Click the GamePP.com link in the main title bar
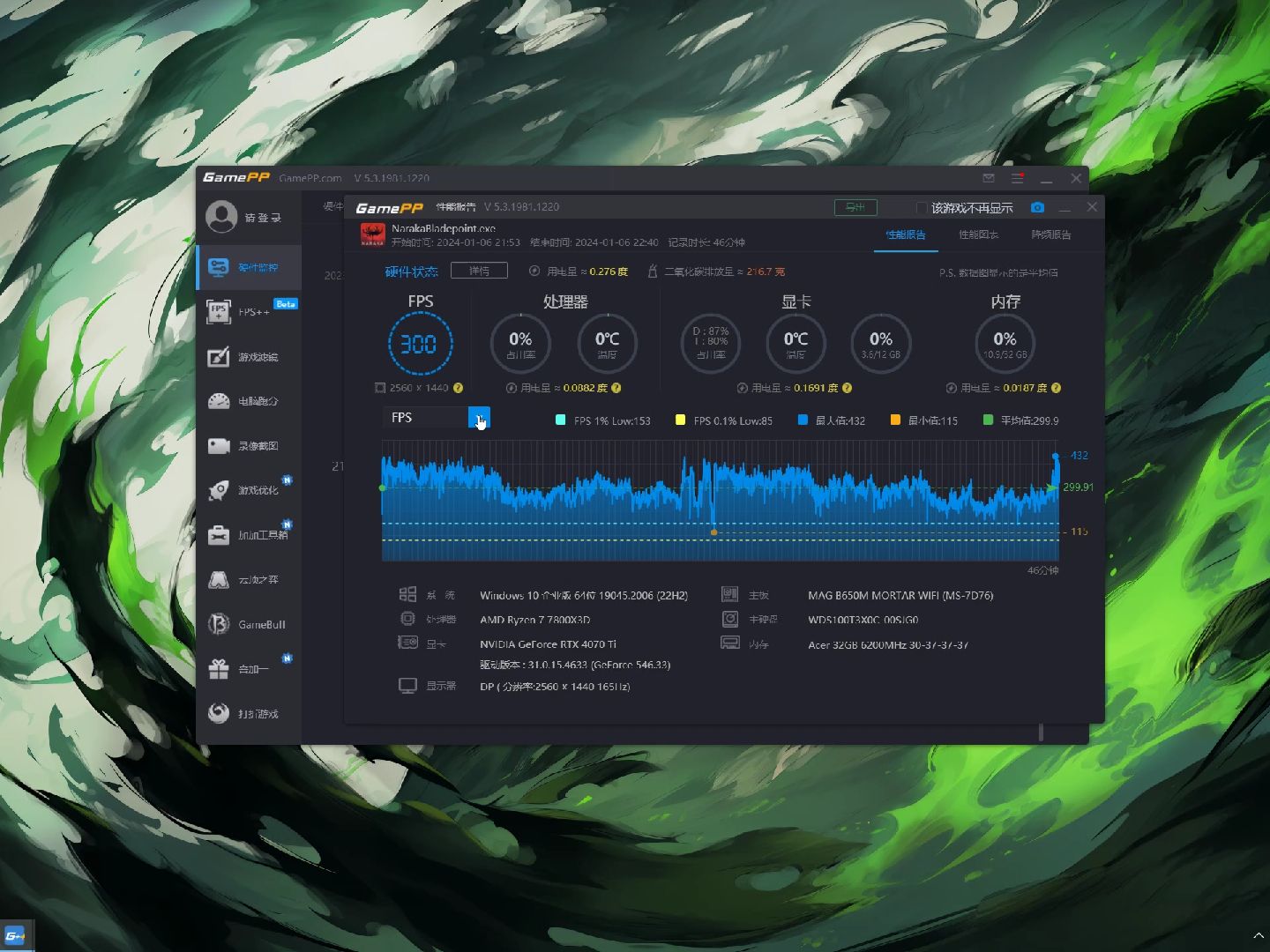The width and height of the screenshot is (1270, 952). click(310, 178)
